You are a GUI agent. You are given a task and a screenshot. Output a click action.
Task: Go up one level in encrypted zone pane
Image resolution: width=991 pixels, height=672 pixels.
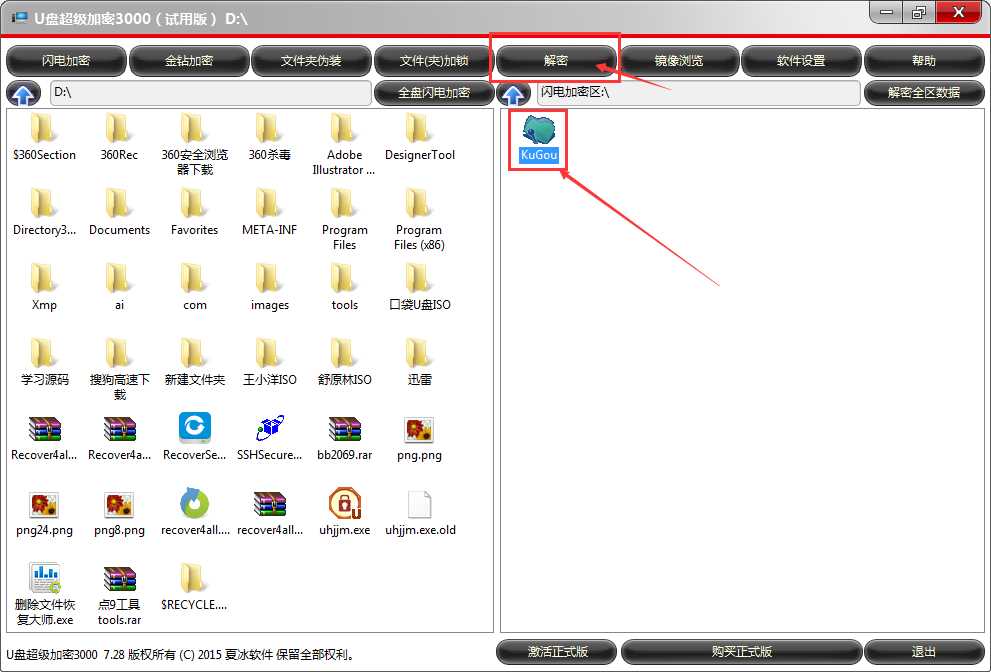513,93
